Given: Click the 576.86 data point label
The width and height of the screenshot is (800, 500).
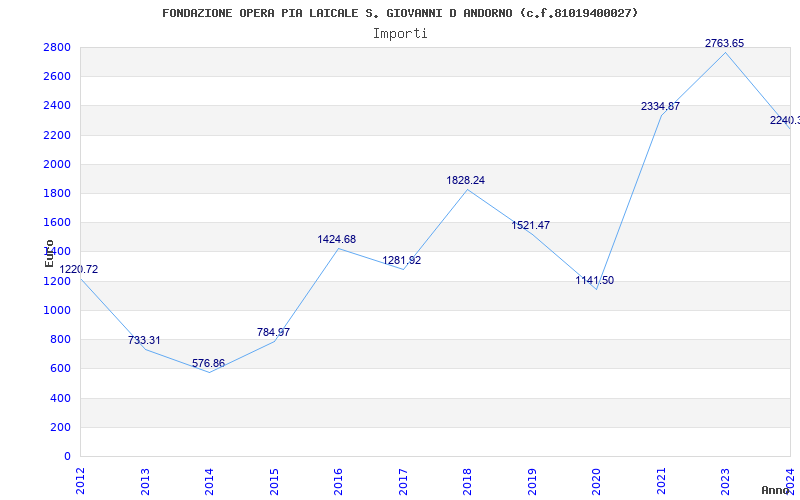Looking at the screenshot, I should [x=208, y=363].
